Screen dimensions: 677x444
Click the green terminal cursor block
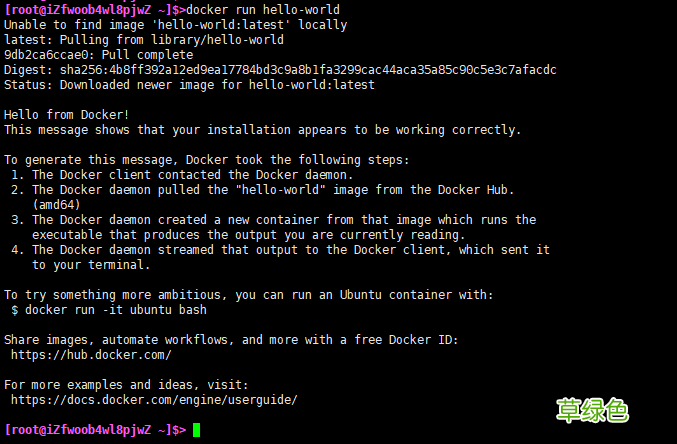click(x=197, y=430)
